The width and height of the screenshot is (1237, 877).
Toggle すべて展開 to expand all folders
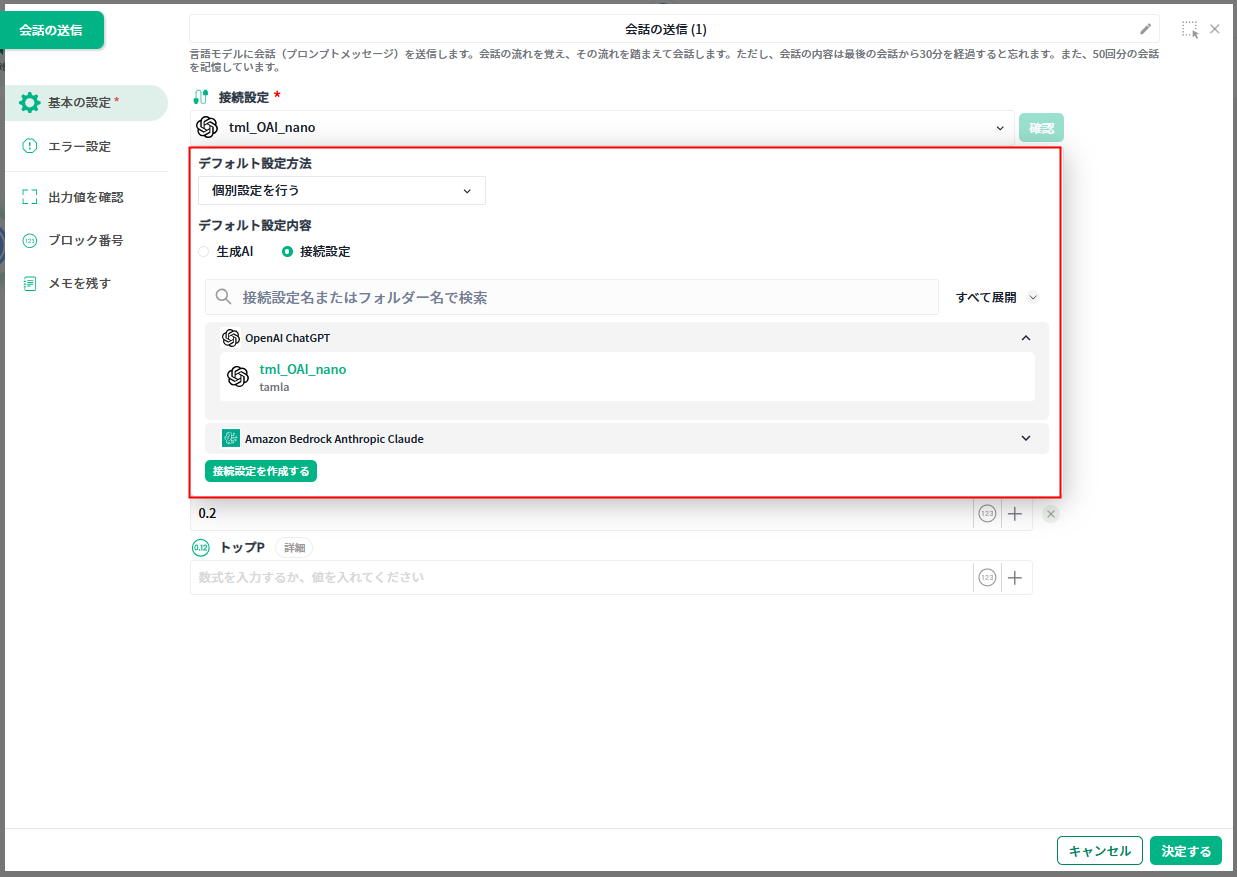[x=996, y=297]
